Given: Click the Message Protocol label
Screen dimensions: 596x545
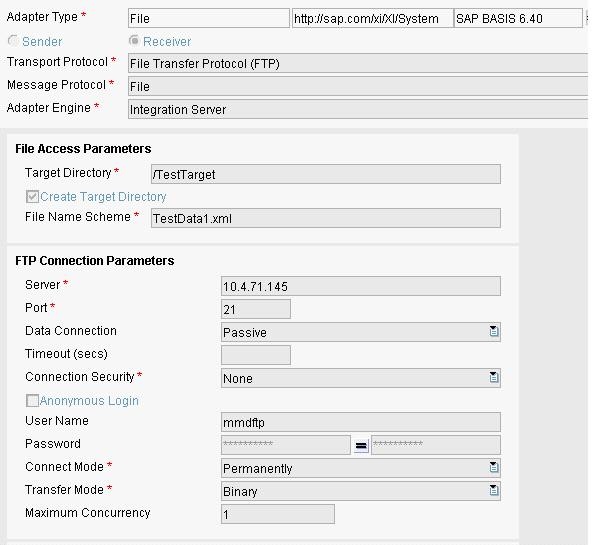Looking at the screenshot, I should tap(56, 85).
